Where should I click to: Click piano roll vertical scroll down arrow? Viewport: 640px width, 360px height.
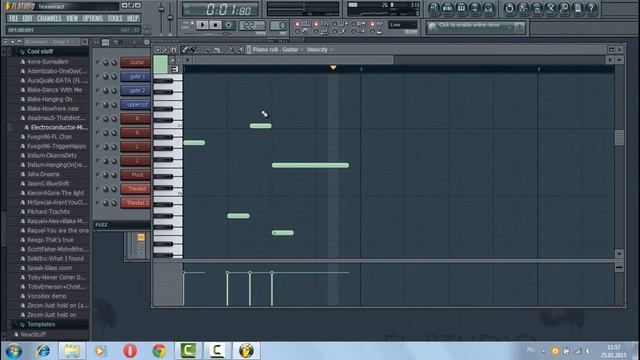[619, 254]
